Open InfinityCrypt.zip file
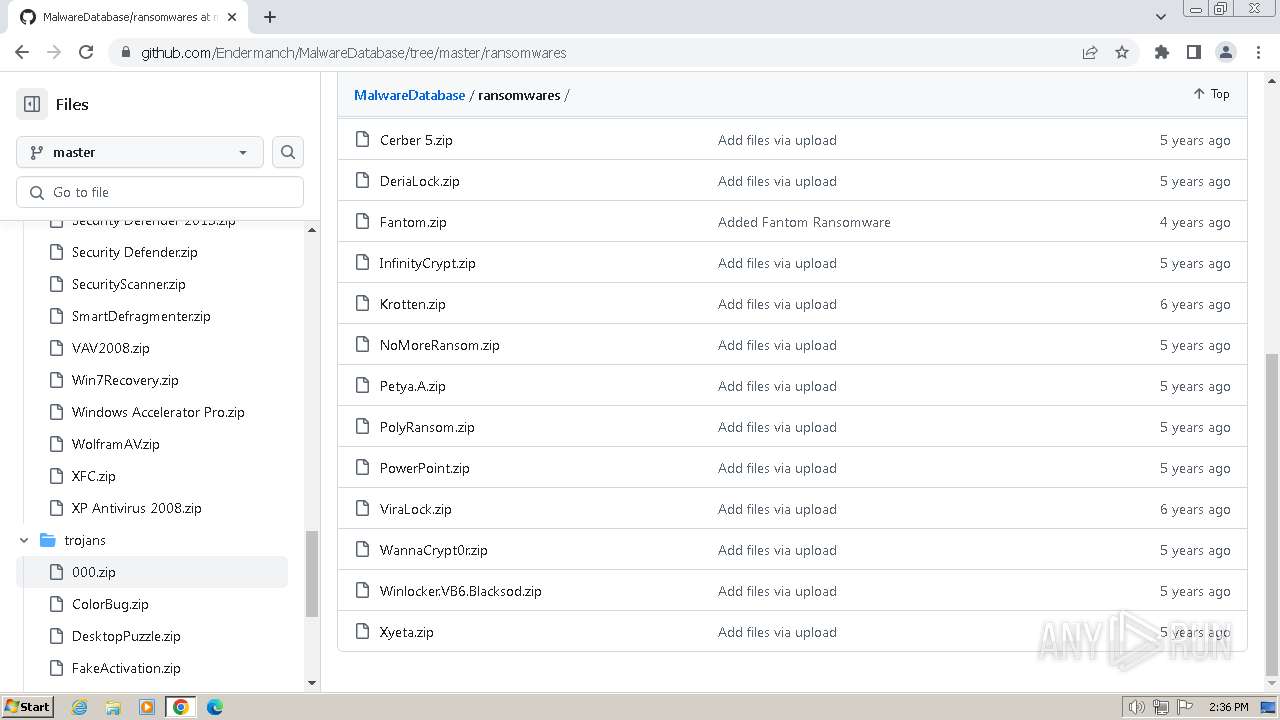Image resolution: width=1280 pixels, height=720 pixels. pyautogui.click(x=428, y=263)
